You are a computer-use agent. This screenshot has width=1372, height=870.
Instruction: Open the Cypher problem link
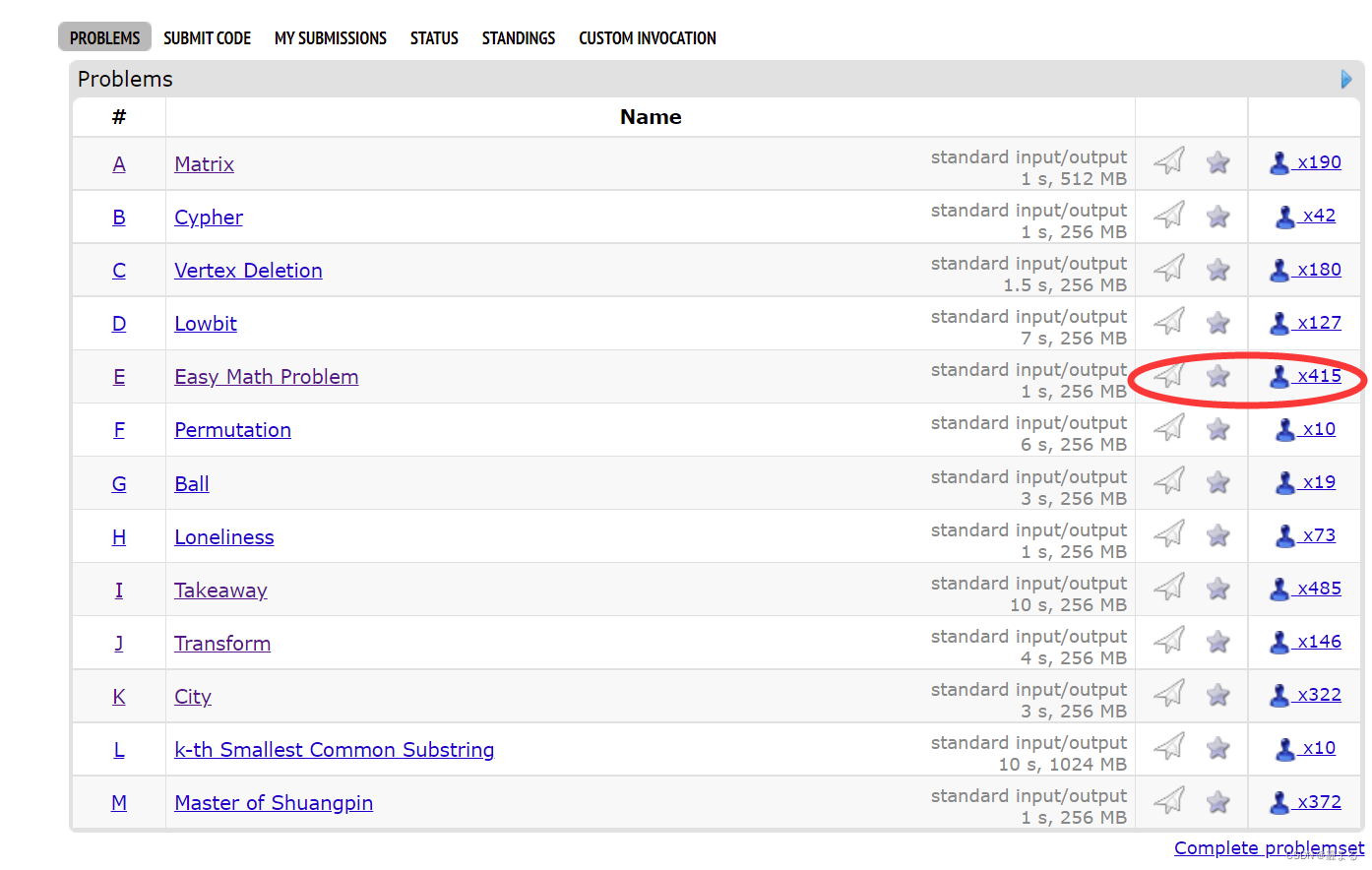[209, 217]
